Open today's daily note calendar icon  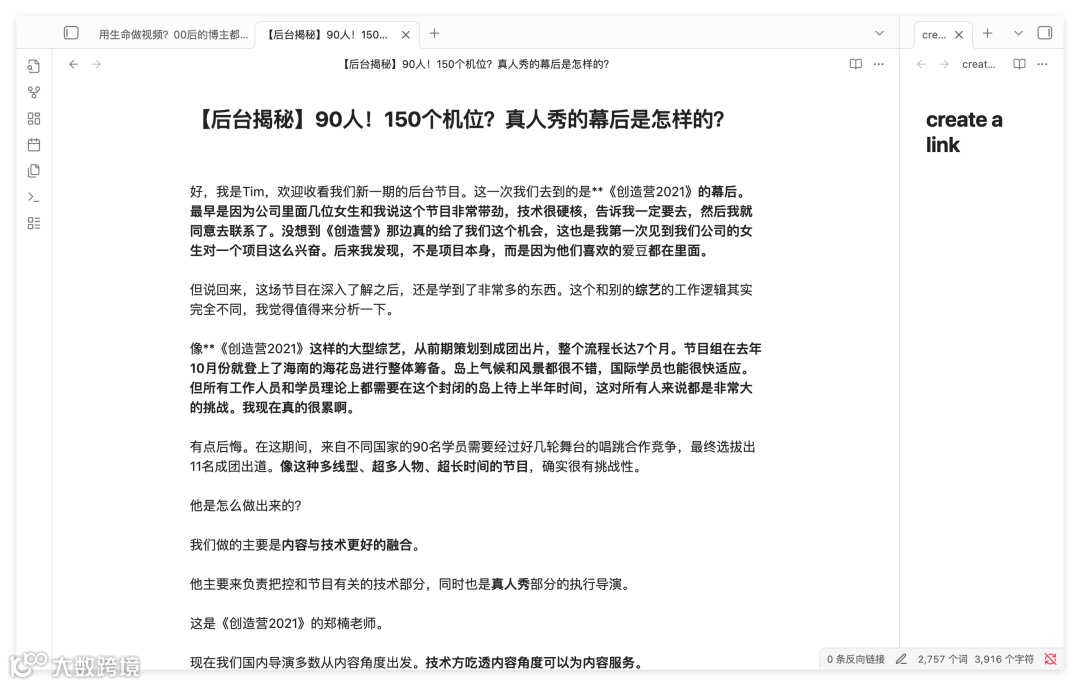34,145
